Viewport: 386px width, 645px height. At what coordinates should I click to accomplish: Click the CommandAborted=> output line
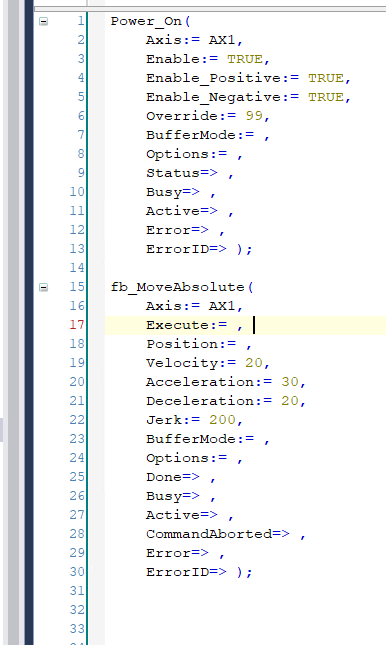coord(226,534)
